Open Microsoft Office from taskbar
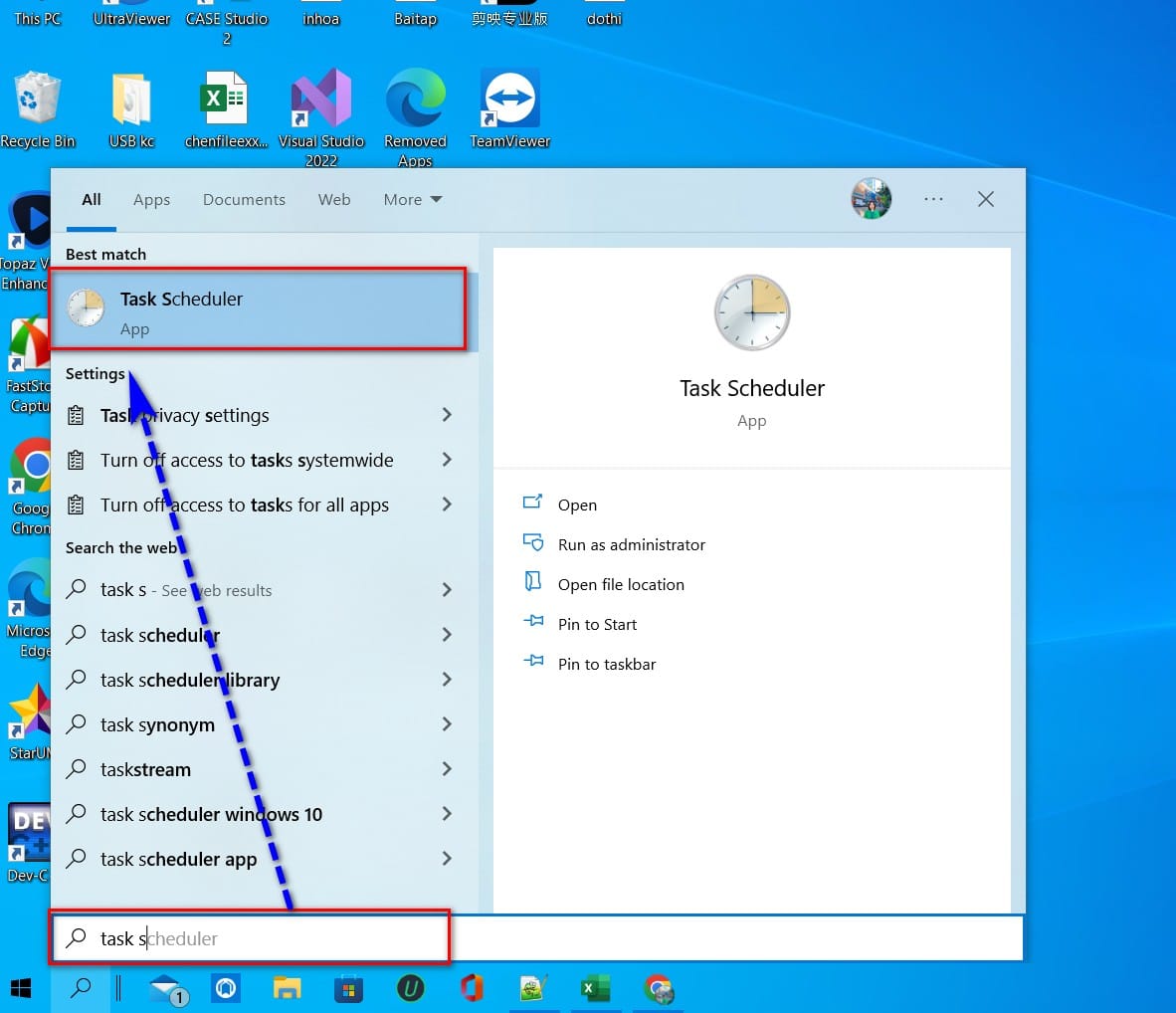The height and width of the screenshot is (1013, 1176). click(472, 989)
